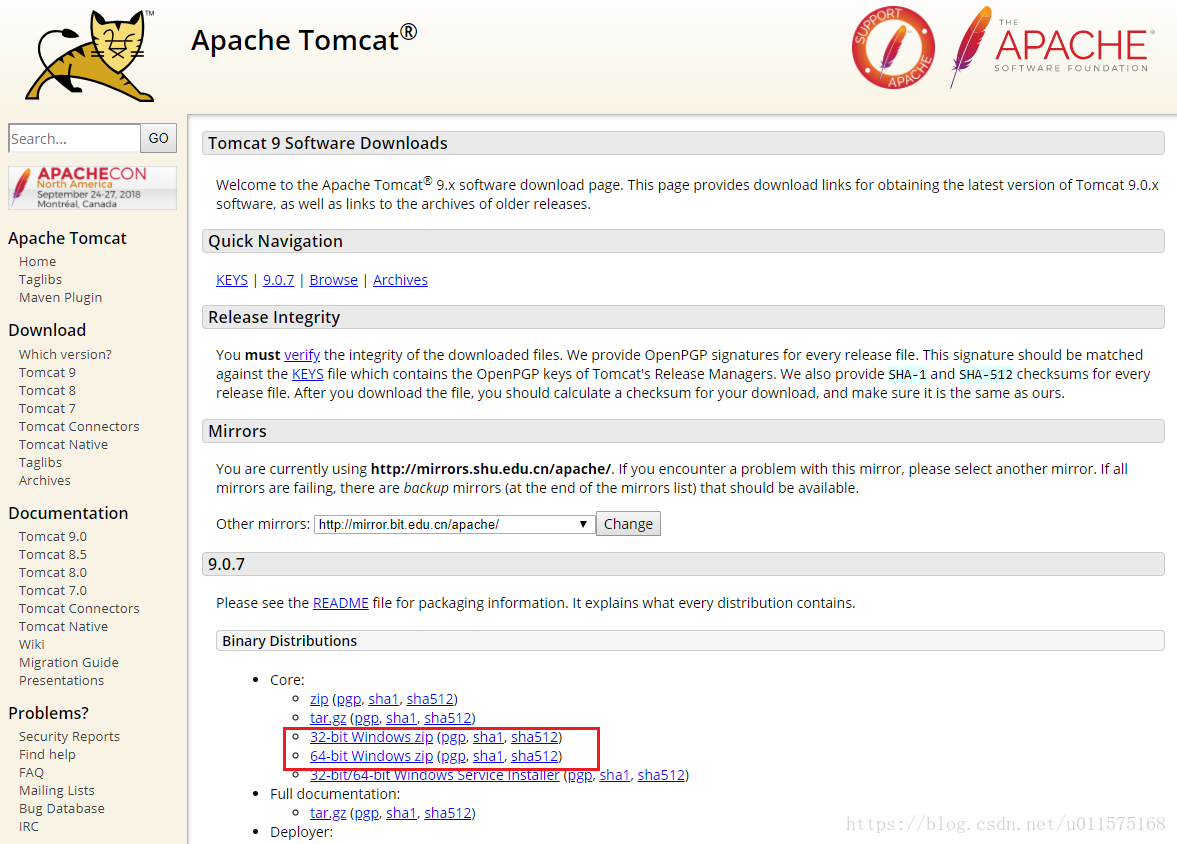Open the Apache Software Foundation logo
Screen dimensions: 1177x844
[x=1050, y=47]
